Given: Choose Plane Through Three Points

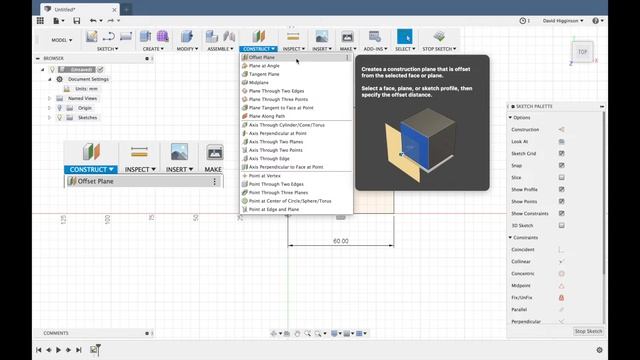Looking at the screenshot, I should (296, 99).
